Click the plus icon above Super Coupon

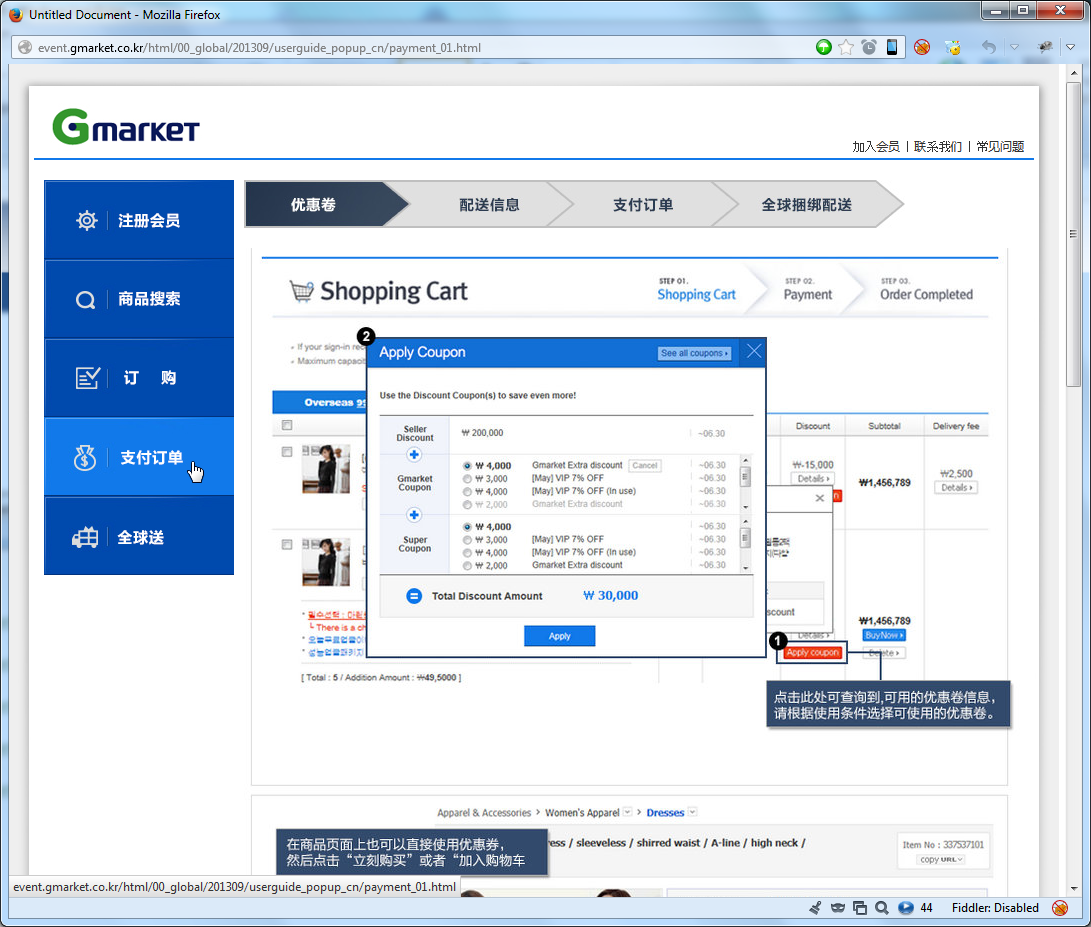click(414, 515)
